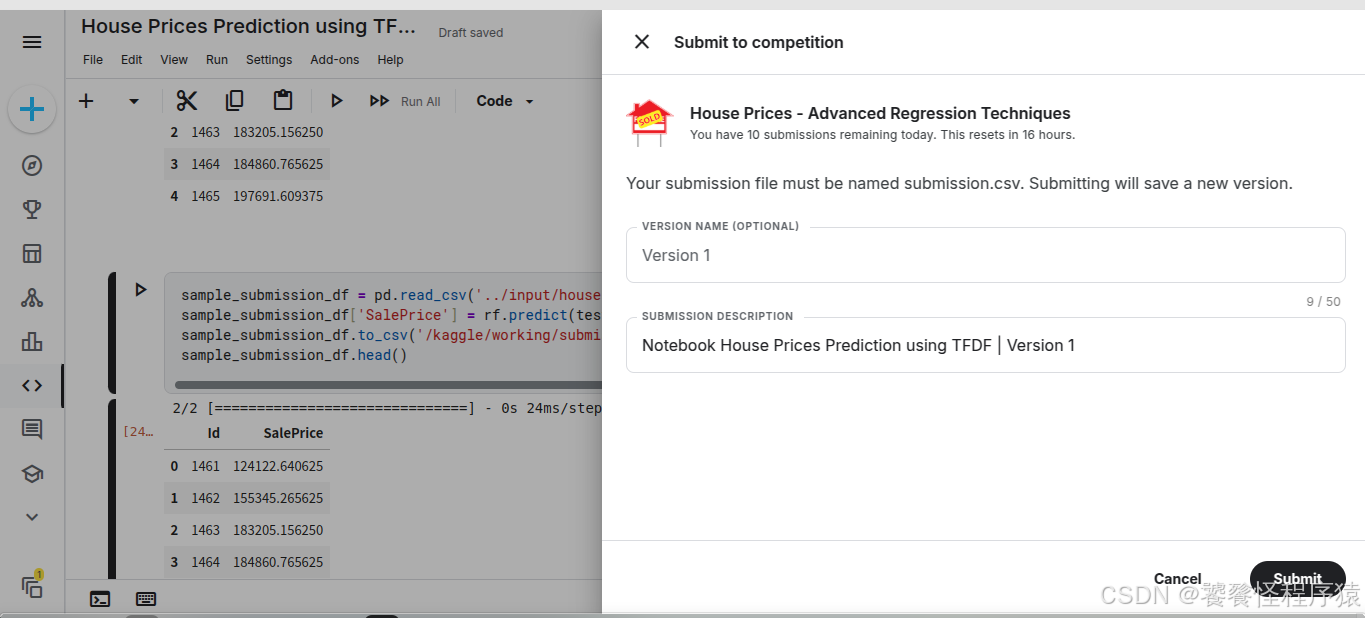1365x618 pixels.
Task: Click the Cancel button
Action: [1178, 579]
